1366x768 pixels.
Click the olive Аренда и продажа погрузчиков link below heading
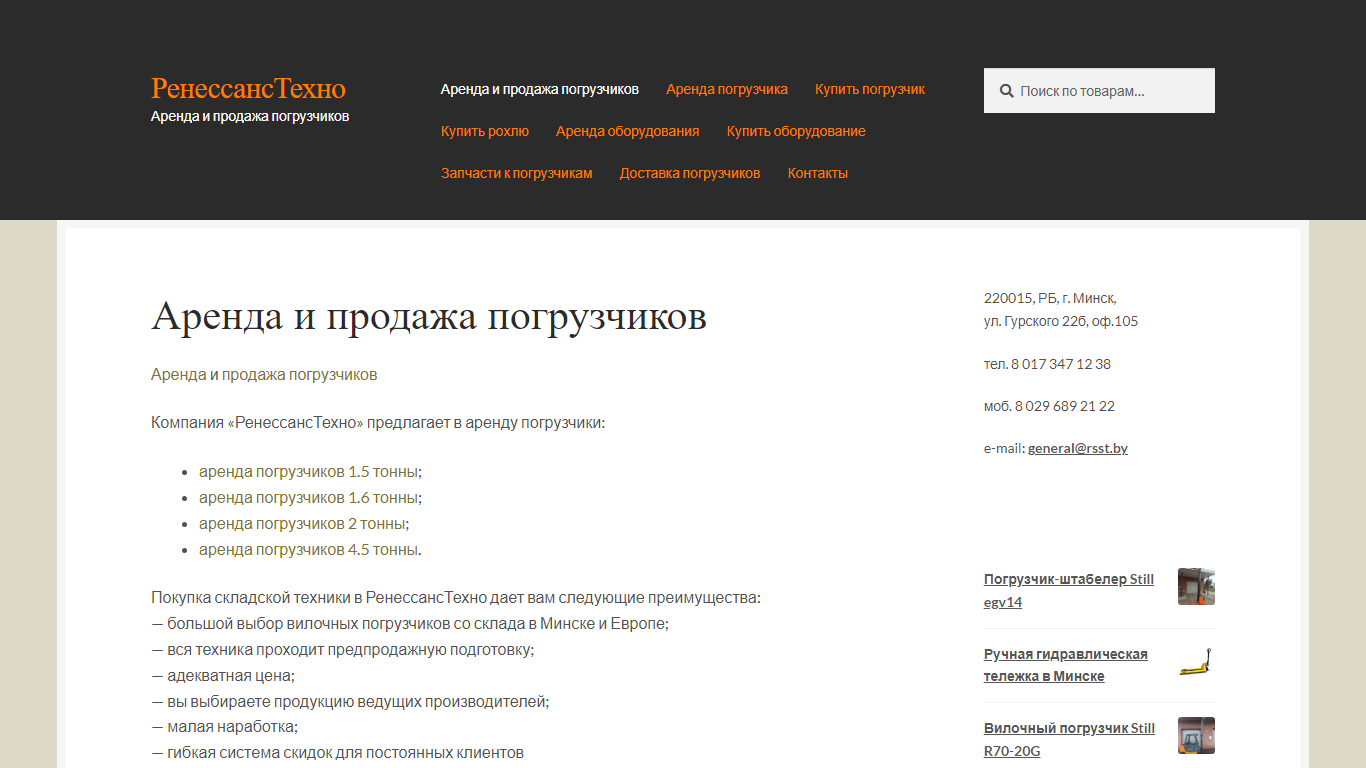[264, 374]
